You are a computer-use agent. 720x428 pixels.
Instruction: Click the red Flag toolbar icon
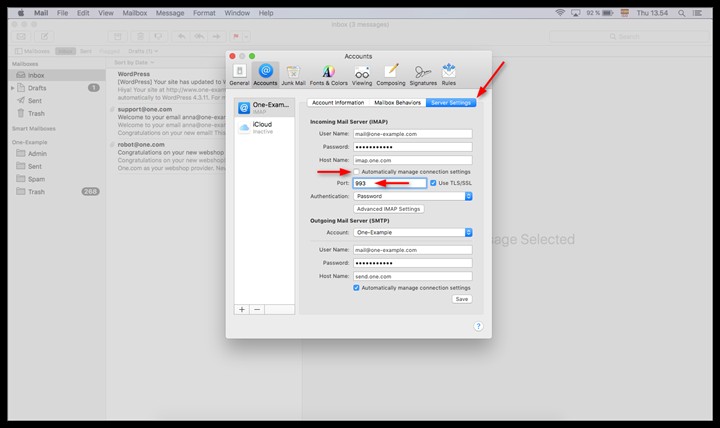coord(236,36)
